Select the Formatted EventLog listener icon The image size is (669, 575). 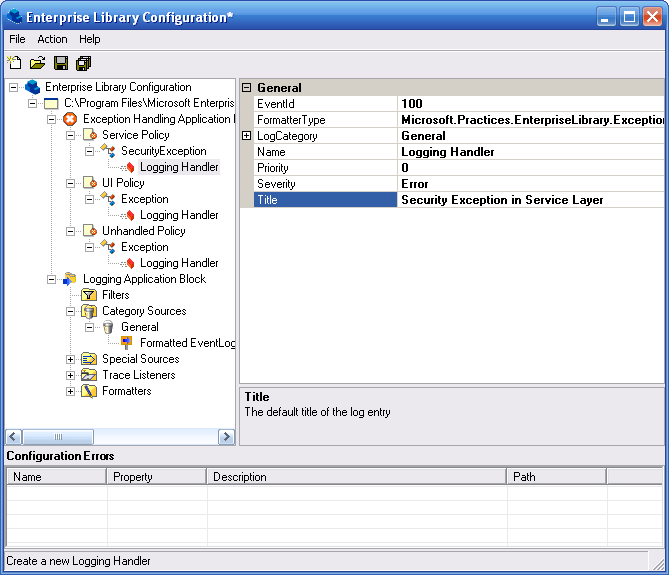pos(127,343)
